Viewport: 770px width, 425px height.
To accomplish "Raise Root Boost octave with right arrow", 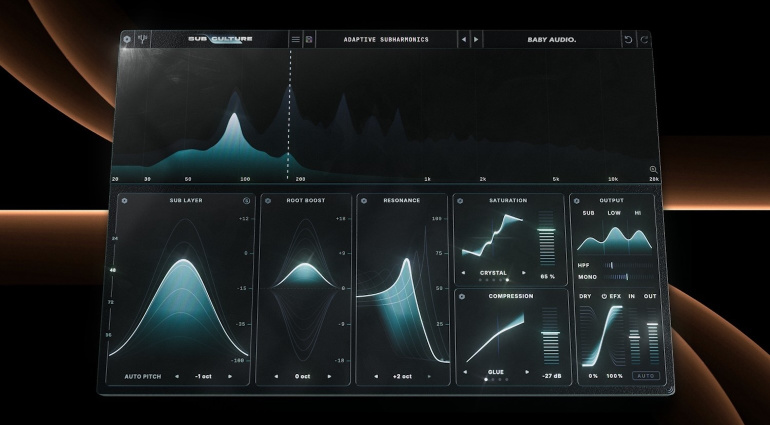I will pos(329,376).
